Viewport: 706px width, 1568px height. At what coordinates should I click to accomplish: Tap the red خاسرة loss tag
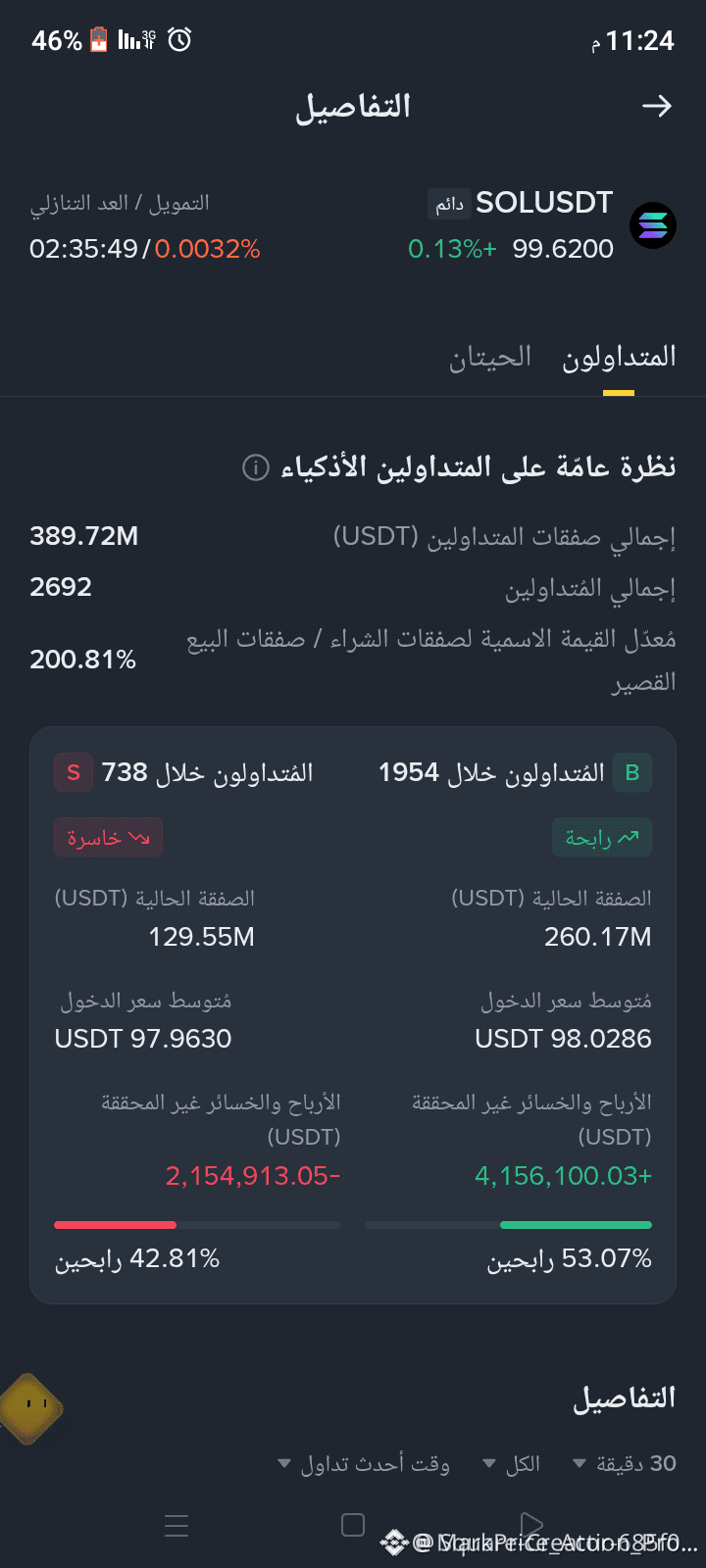(x=108, y=838)
